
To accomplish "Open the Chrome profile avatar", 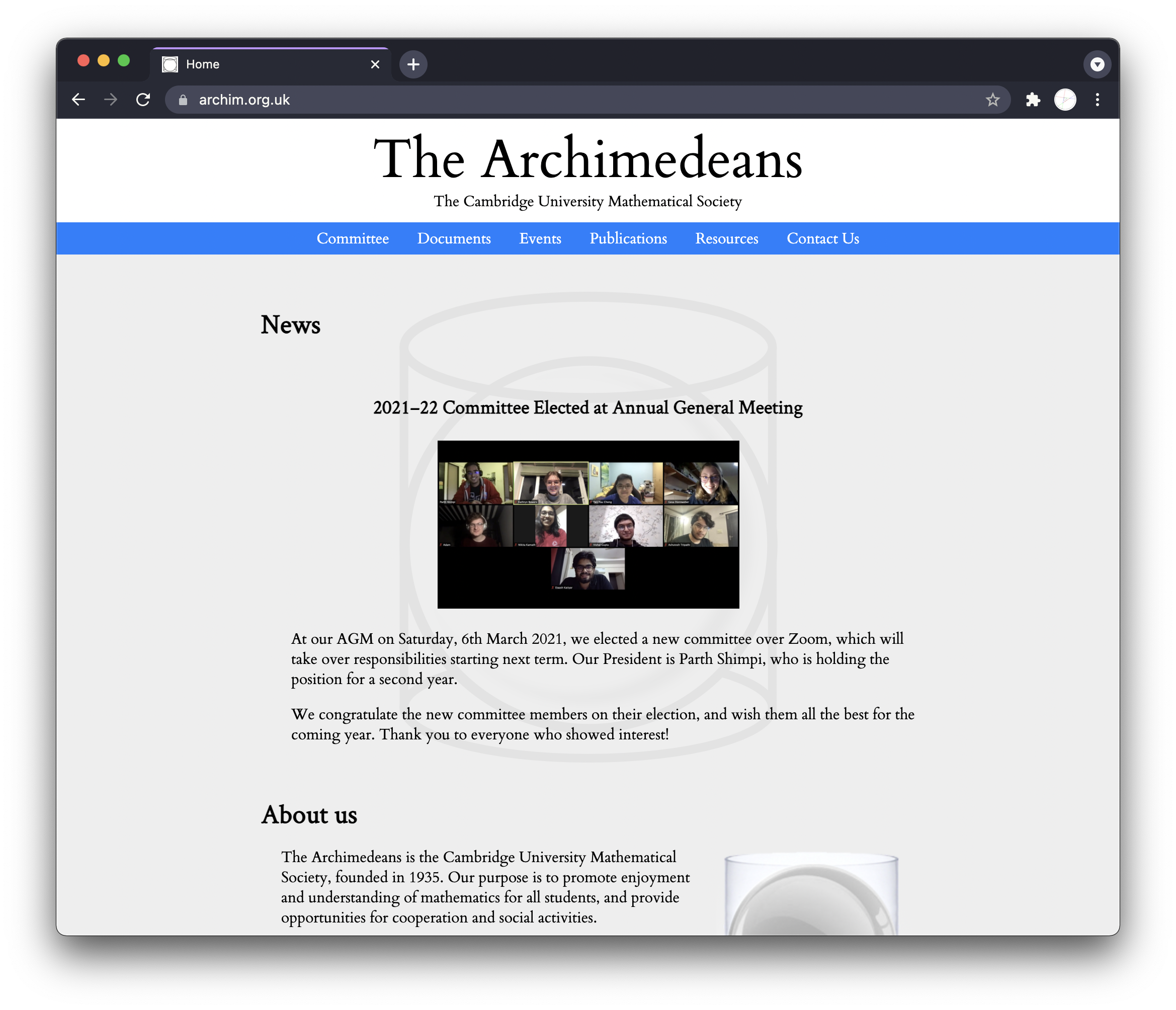I will 1065,100.
